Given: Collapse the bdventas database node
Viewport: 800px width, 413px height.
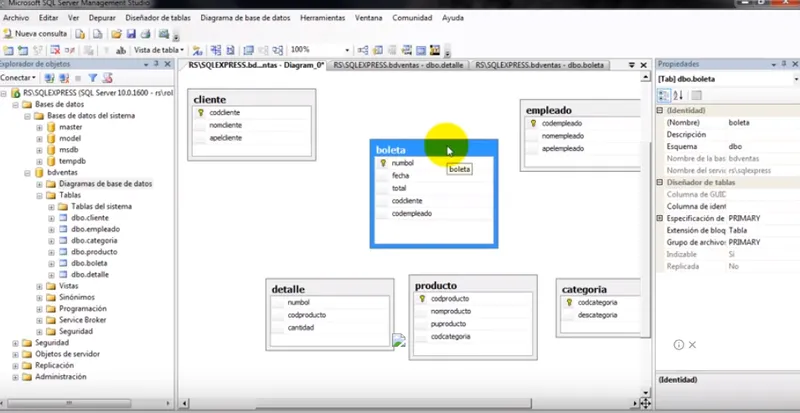Looking at the screenshot, I should point(28,173).
